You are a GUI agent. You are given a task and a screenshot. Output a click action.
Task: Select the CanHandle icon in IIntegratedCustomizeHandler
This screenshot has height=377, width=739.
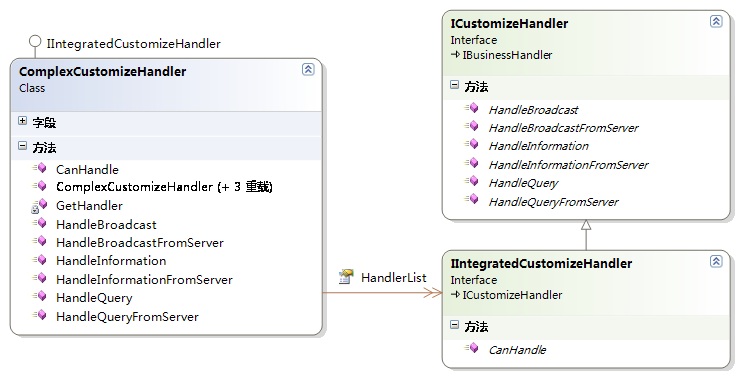[472, 348]
